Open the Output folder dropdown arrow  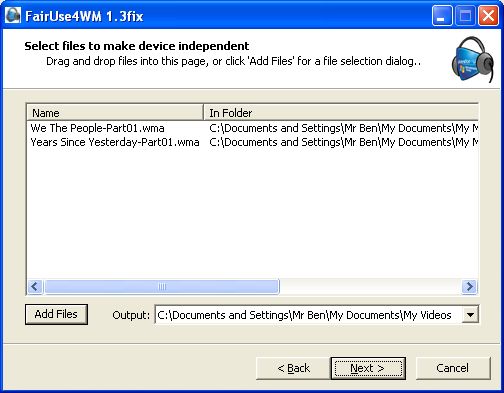click(x=470, y=314)
